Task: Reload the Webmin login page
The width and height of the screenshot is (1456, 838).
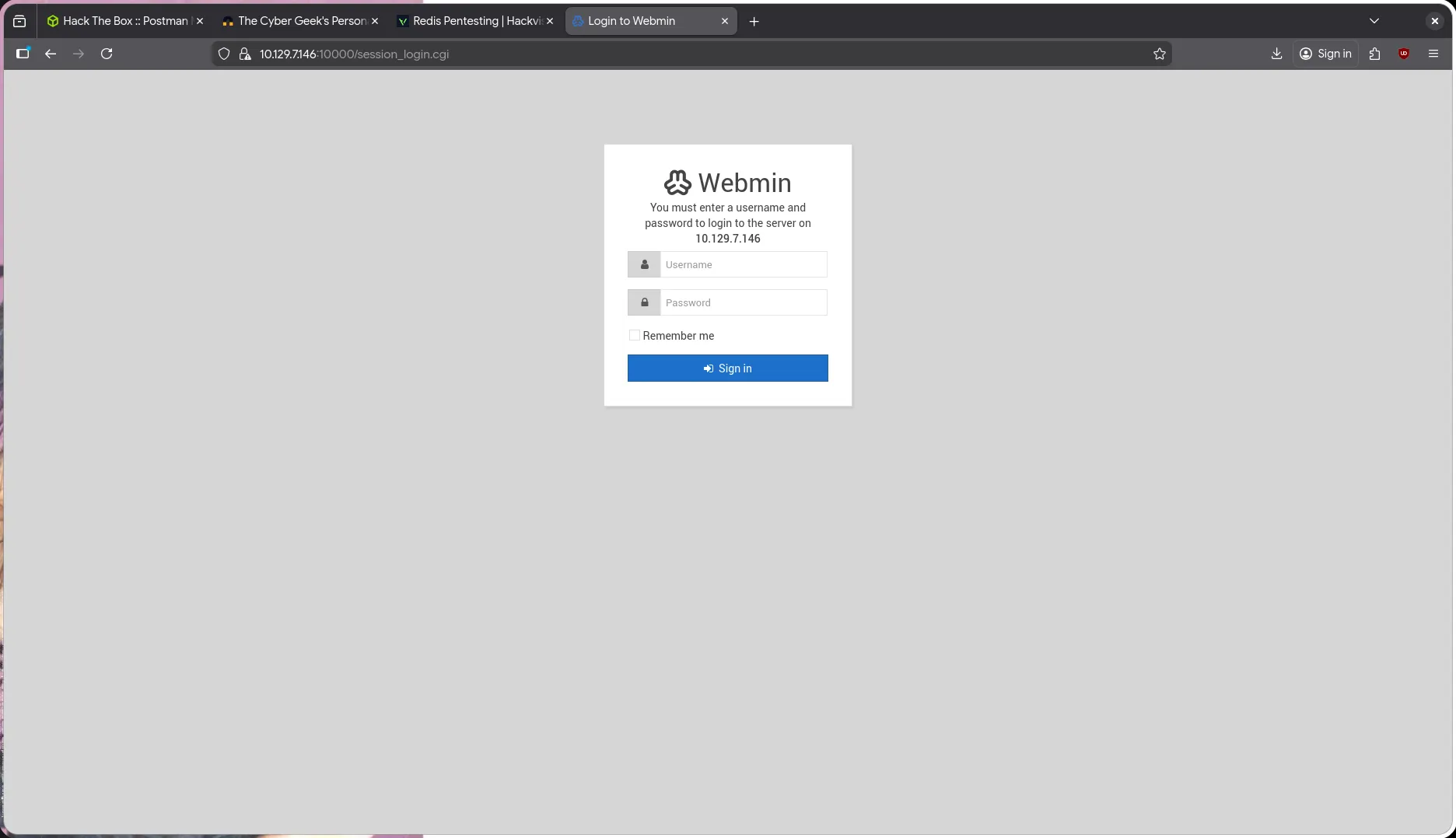Action: (107, 54)
